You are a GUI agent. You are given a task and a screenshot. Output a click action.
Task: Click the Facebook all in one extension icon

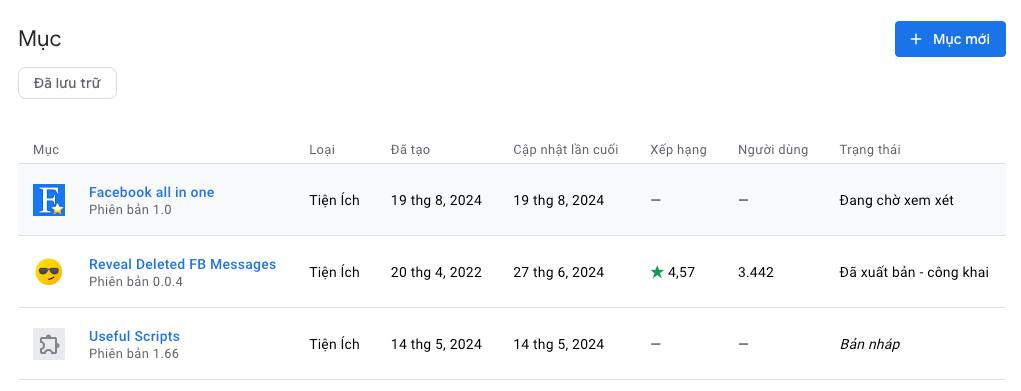[x=49, y=200]
